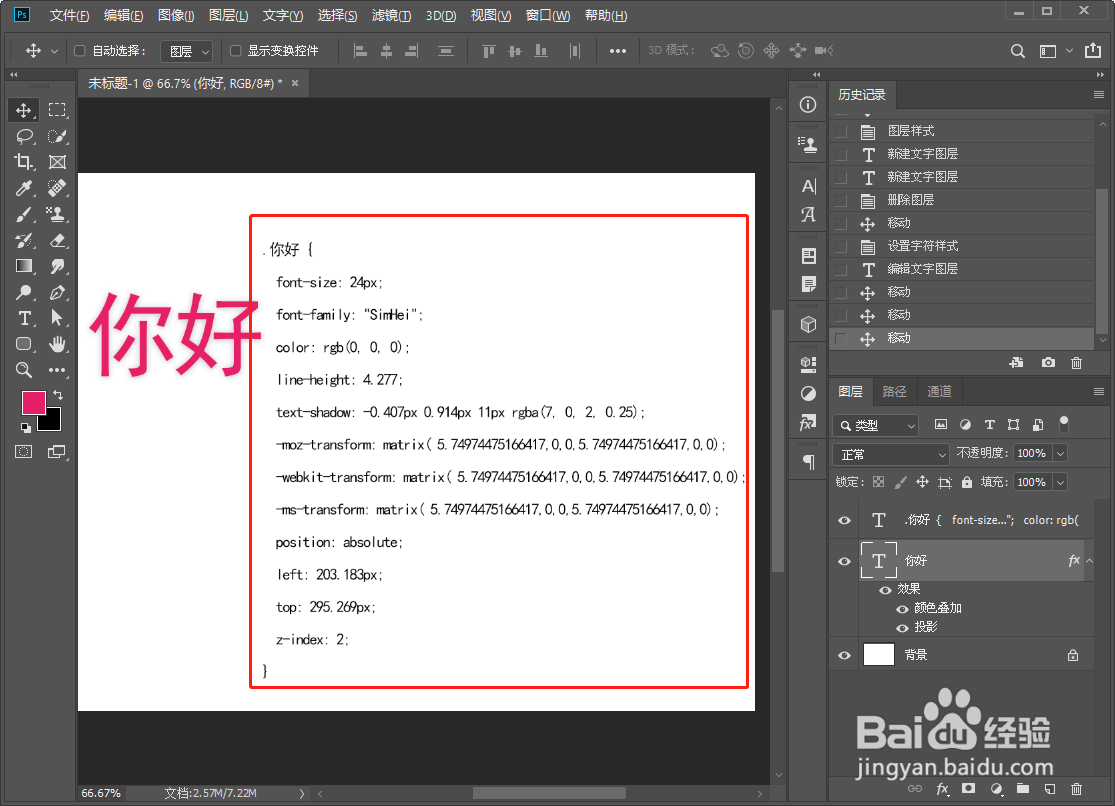This screenshot has height=806, width=1115.
Task: Select the Smudge tool
Action: coord(57,266)
